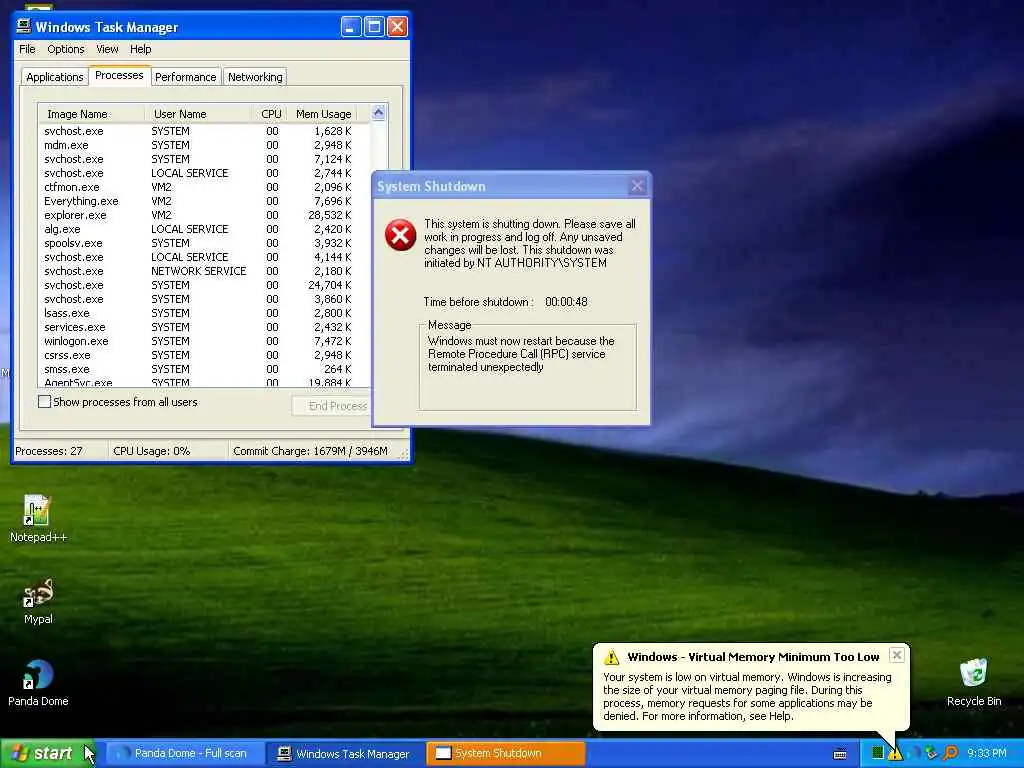The width and height of the screenshot is (1024, 768).
Task: Click the taskbar clock showing 9:33 PM
Action: 987,754
